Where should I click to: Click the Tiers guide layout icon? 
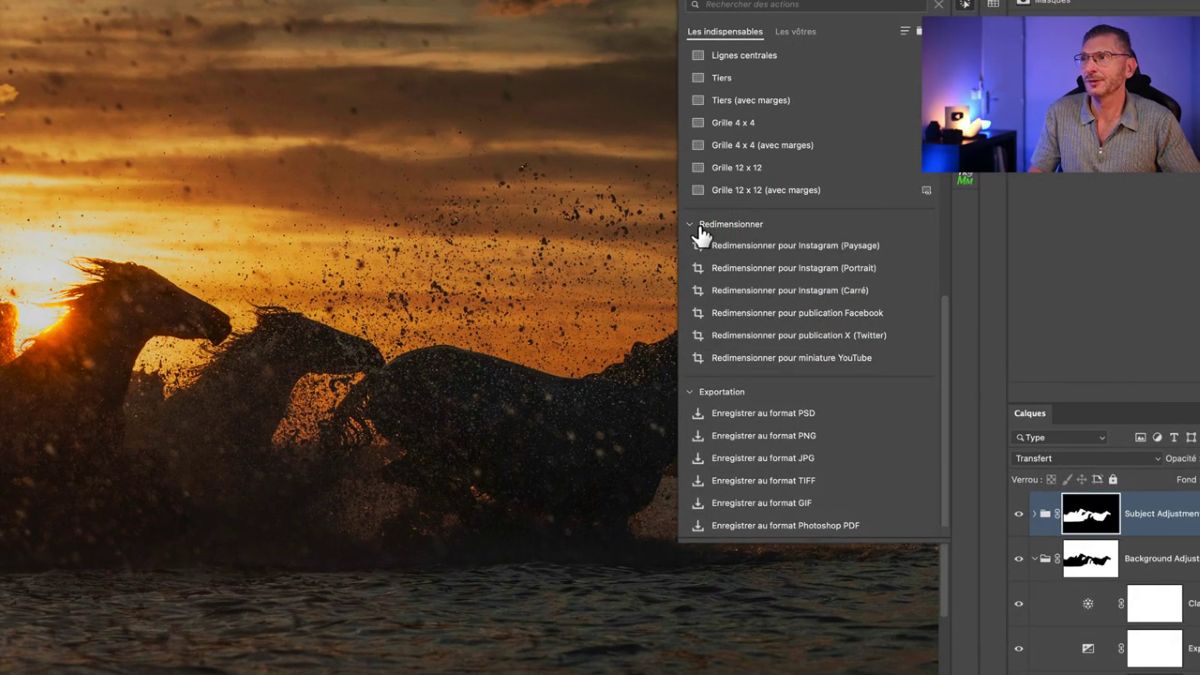point(698,78)
